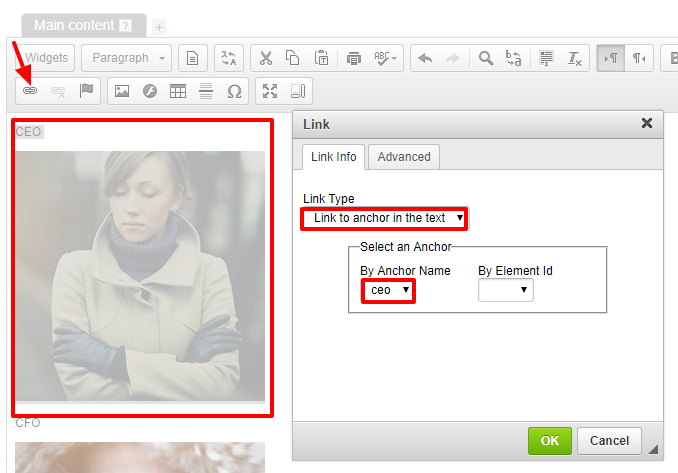Open the Widgets button in toolbar
This screenshot has width=678, height=473.
[45, 58]
